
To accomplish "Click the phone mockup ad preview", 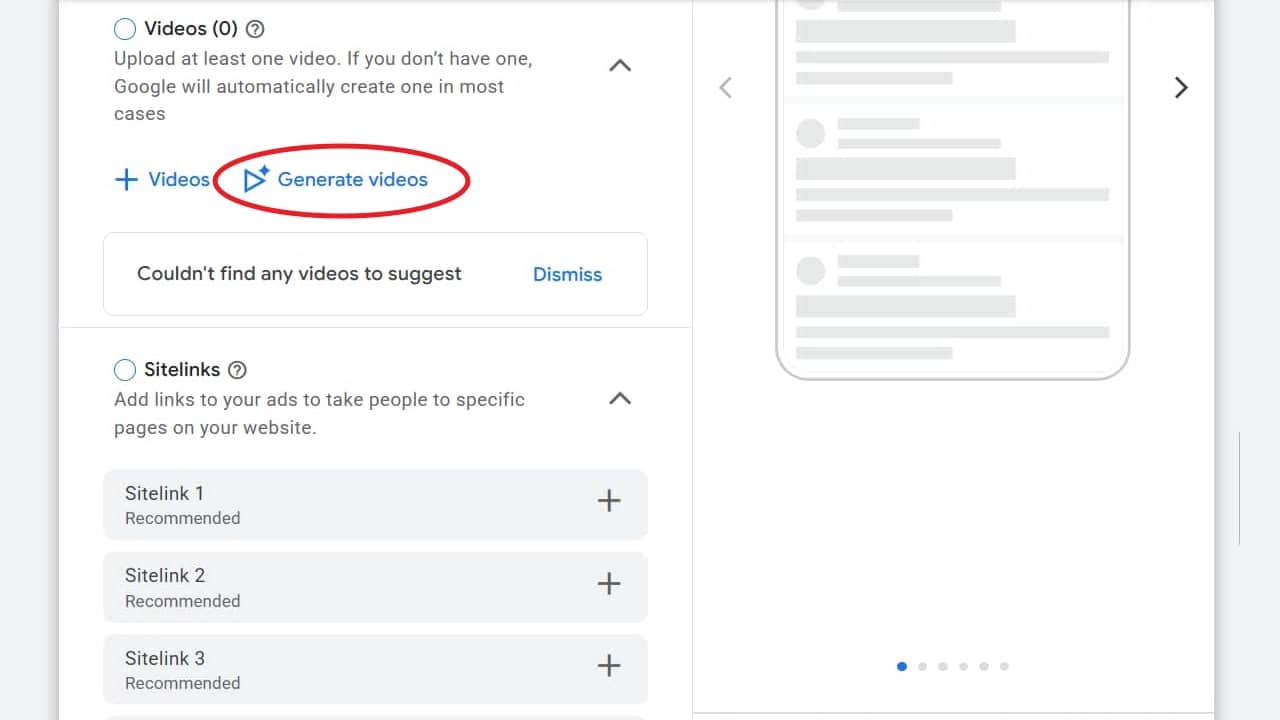I will point(953,190).
